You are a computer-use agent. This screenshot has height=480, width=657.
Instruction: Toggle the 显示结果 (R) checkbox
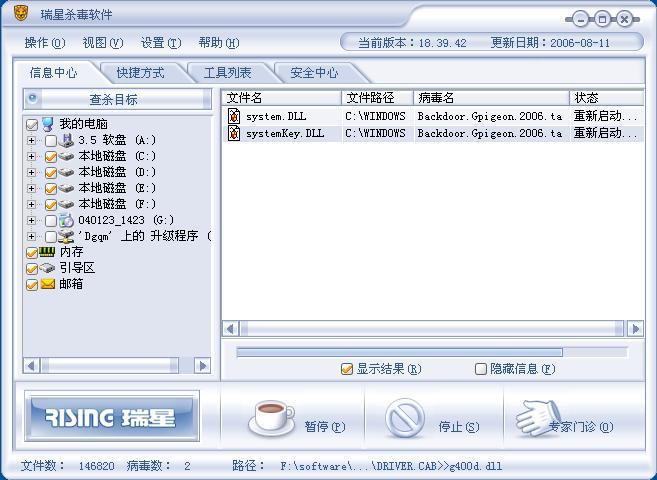coord(347,369)
